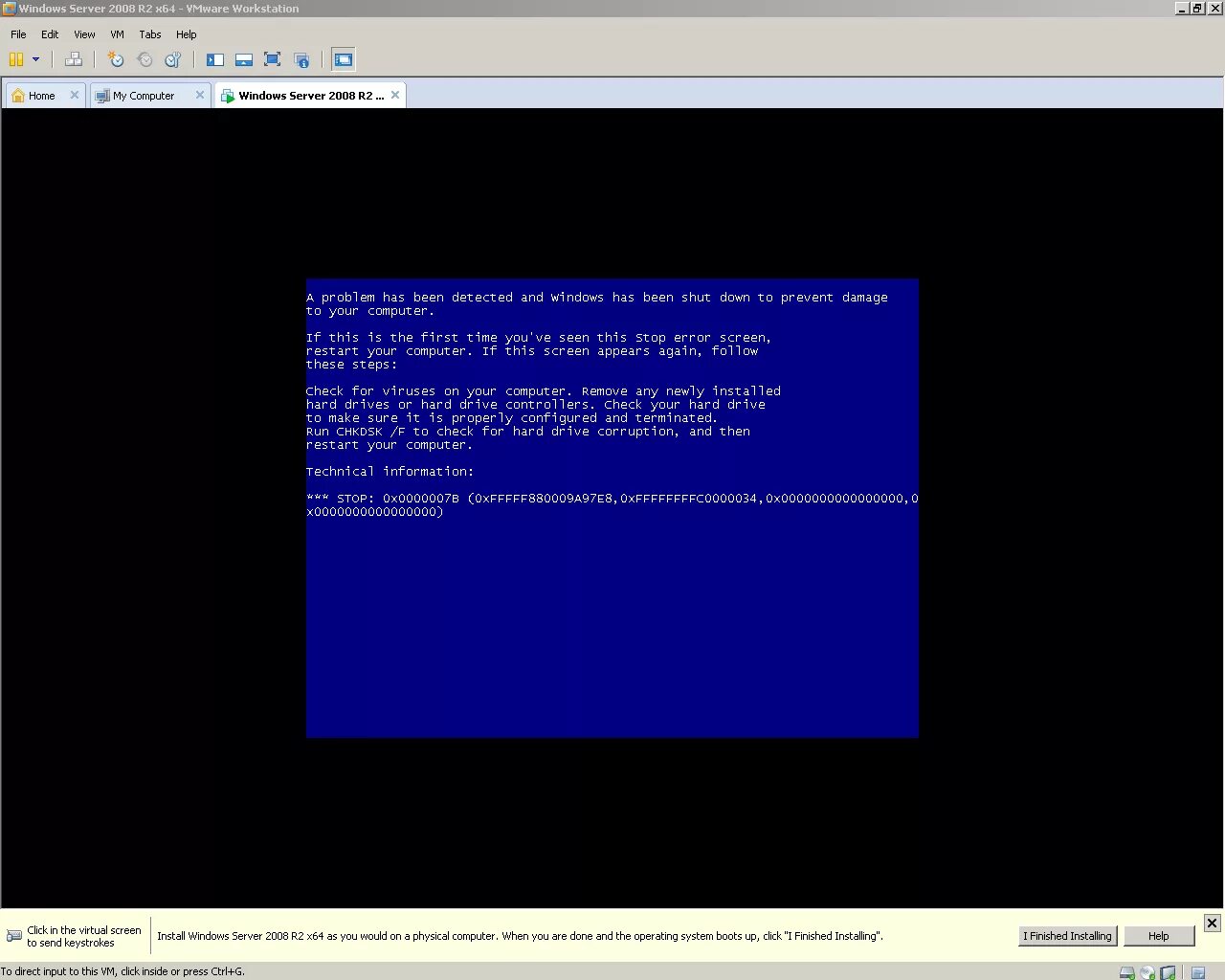The image size is (1225, 980).
Task: Click the keyboard hint icon in message bar
Action: (14, 936)
